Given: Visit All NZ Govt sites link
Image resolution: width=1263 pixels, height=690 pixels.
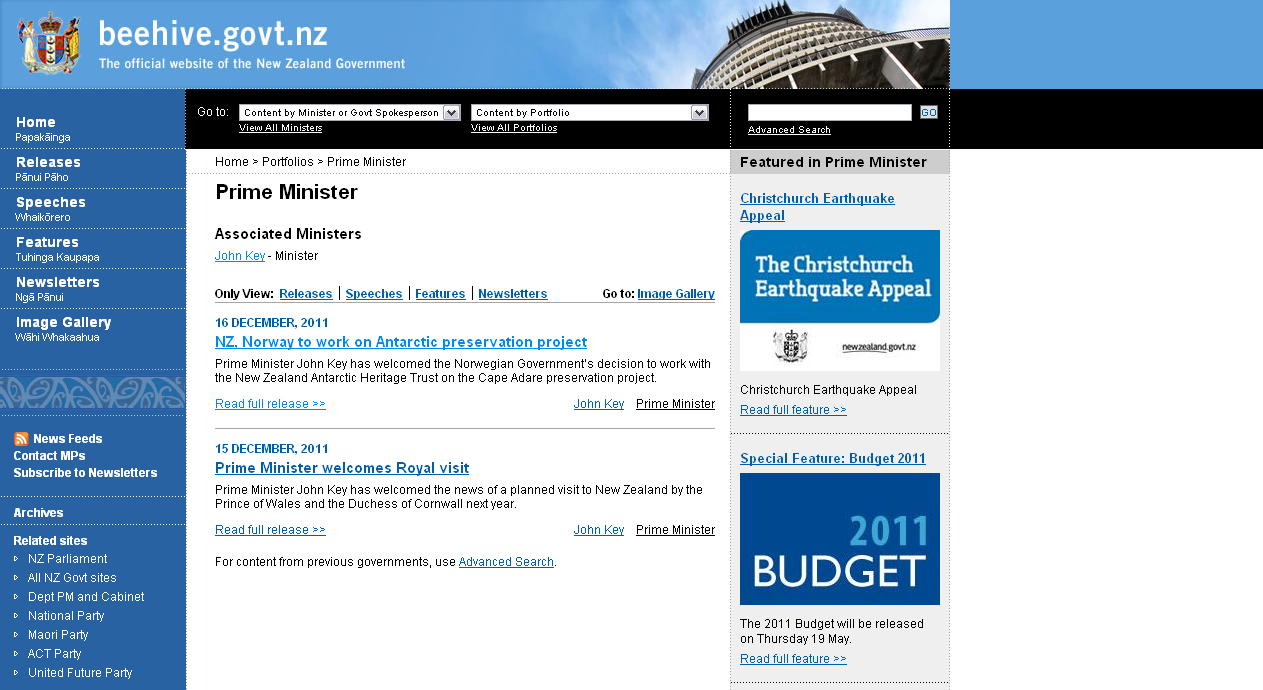Looking at the screenshot, I should [x=72, y=578].
